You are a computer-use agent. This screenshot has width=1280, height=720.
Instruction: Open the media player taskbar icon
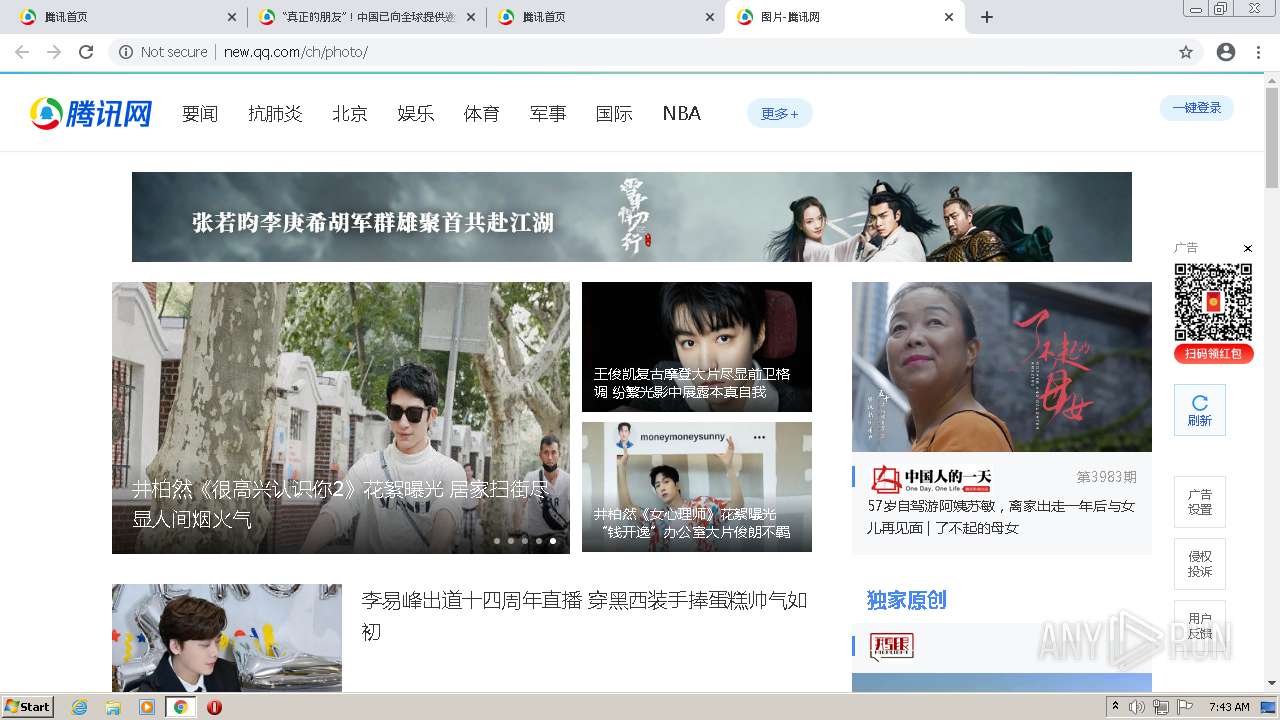point(147,707)
